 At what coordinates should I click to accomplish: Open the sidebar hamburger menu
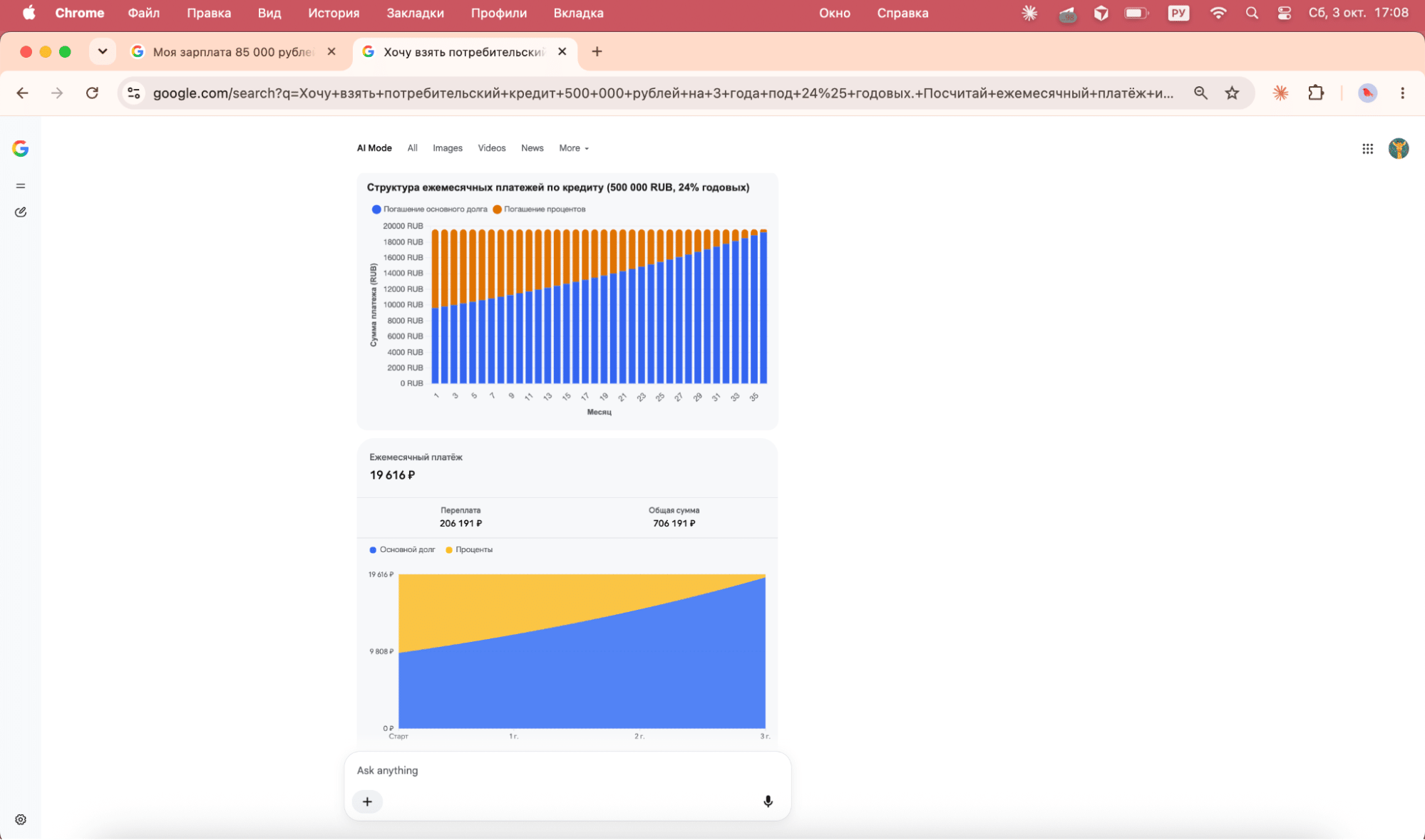coord(21,186)
